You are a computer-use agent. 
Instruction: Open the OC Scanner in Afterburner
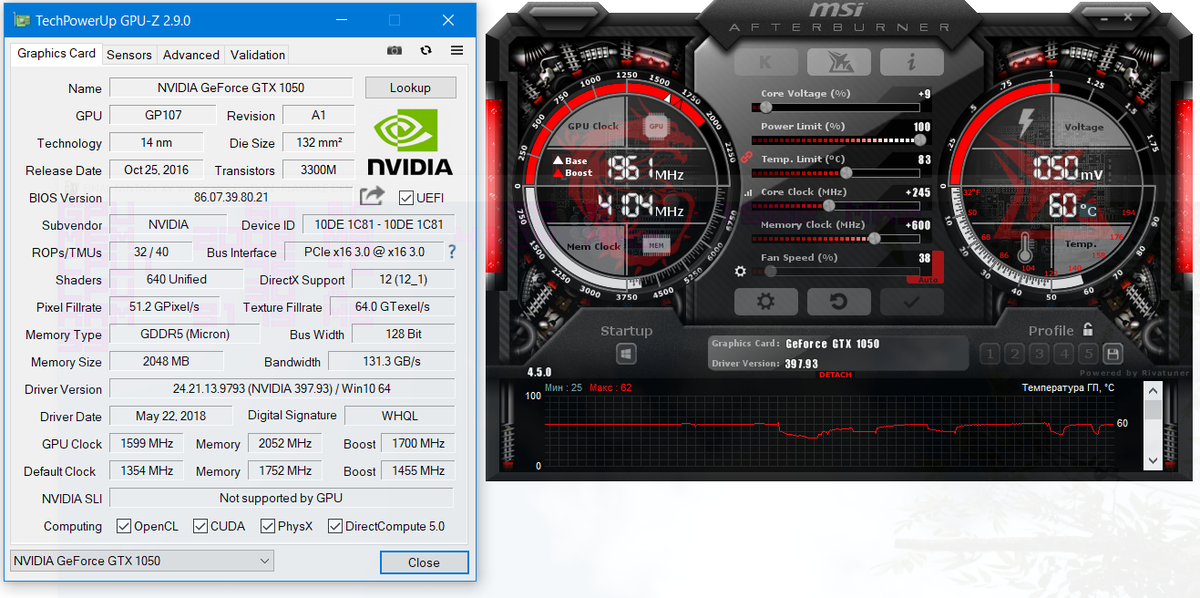pos(838,62)
